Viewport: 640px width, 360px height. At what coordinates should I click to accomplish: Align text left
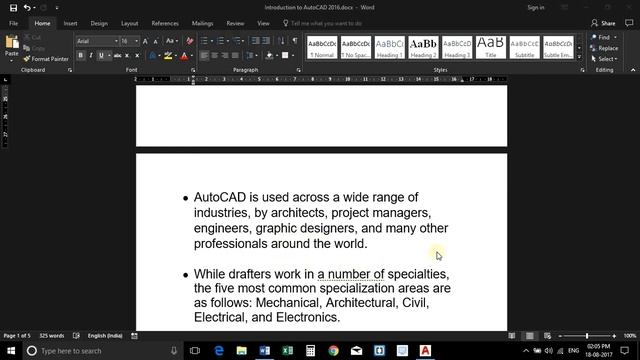pos(204,56)
